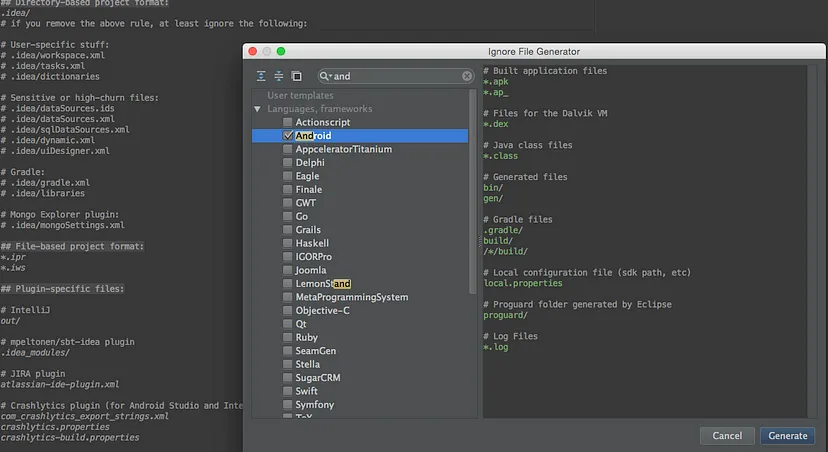Click '## File-based project format:' in editor

tap(72, 246)
